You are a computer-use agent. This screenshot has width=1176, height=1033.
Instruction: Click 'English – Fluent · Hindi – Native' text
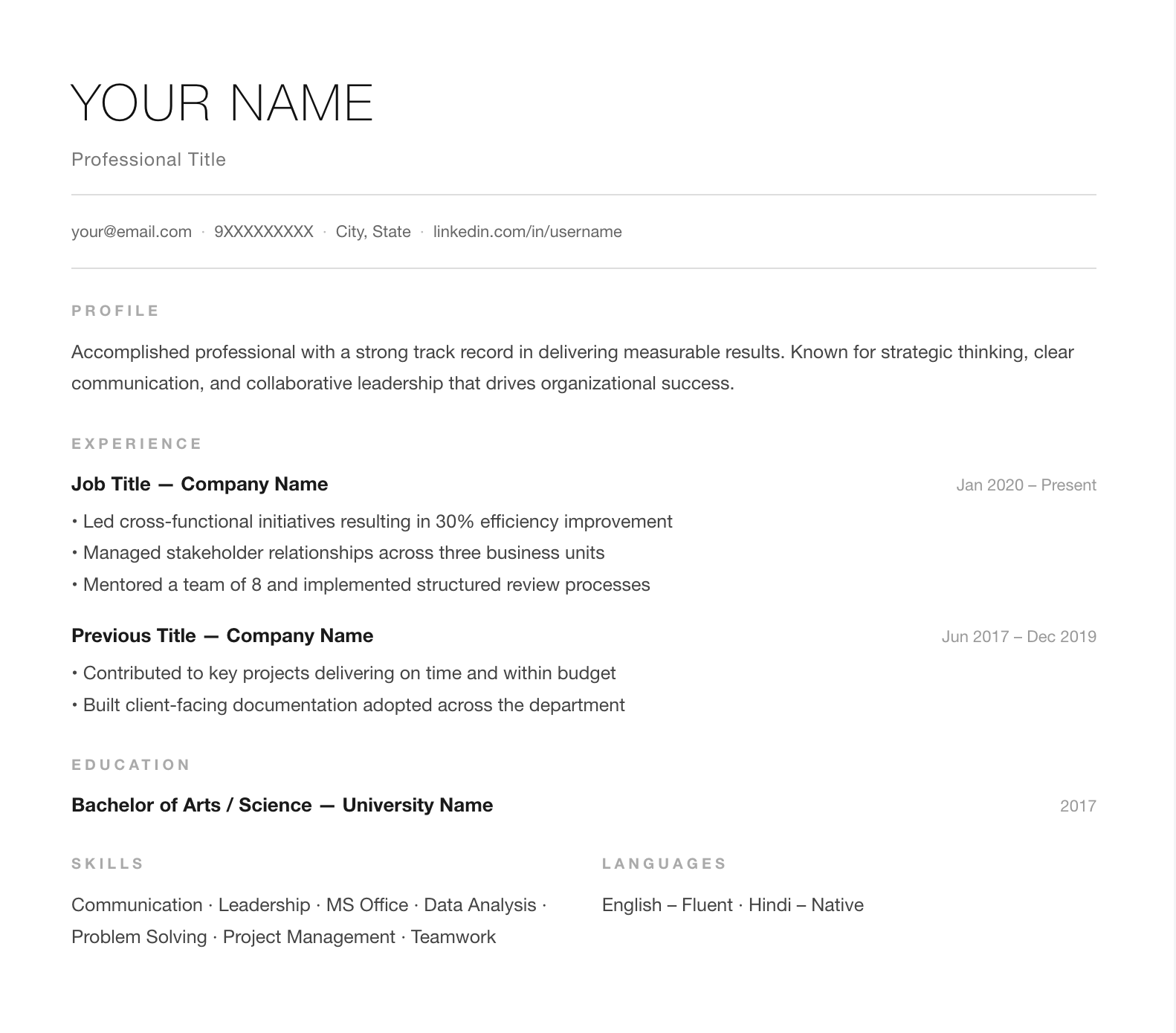tap(733, 905)
